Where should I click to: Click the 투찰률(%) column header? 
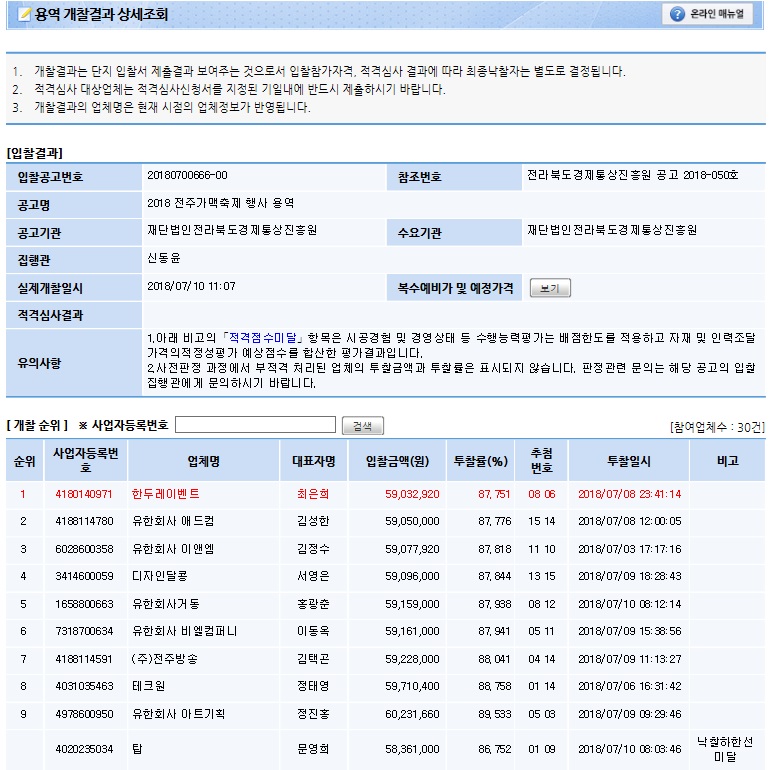(480, 461)
